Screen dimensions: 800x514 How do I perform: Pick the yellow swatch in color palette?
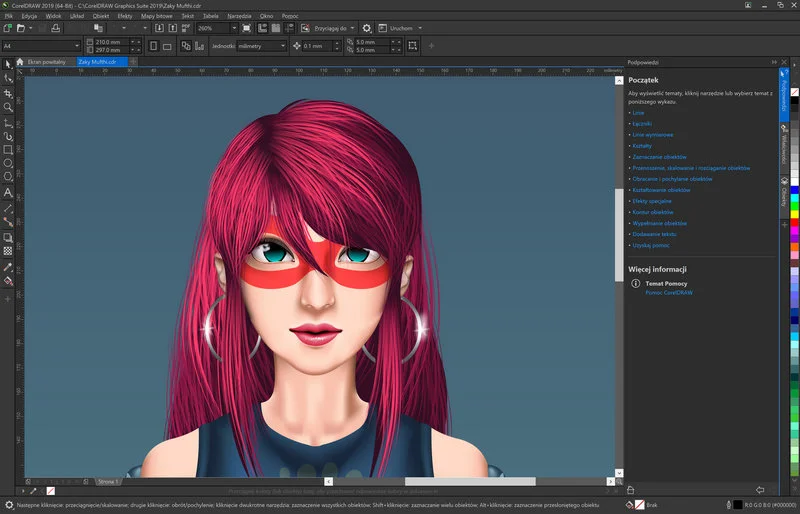point(794,215)
